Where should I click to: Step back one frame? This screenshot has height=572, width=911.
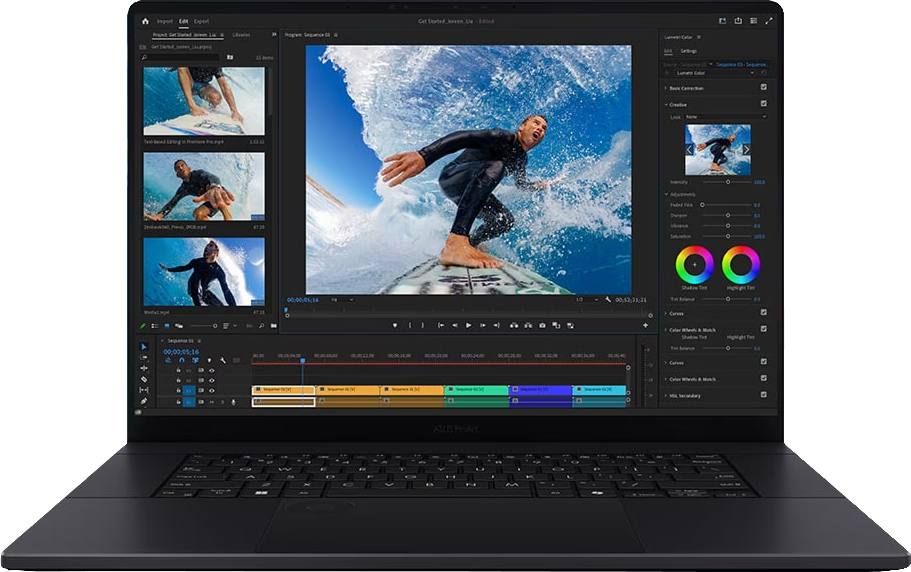455,325
